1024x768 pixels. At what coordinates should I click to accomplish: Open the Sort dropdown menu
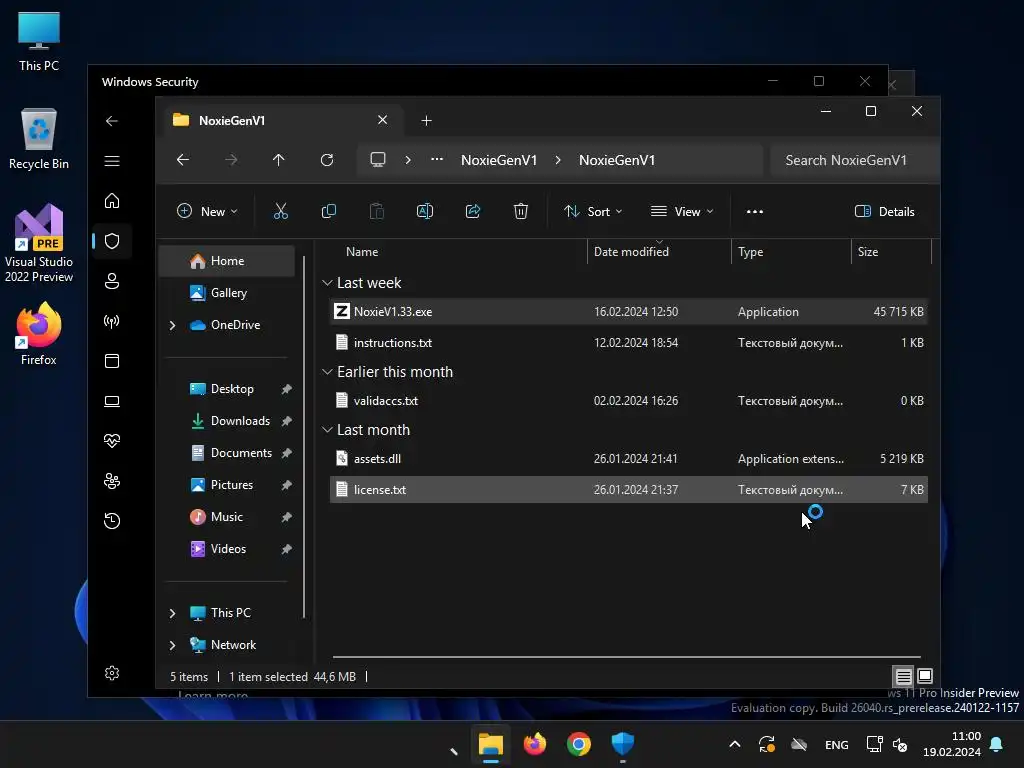(x=593, y=211)
